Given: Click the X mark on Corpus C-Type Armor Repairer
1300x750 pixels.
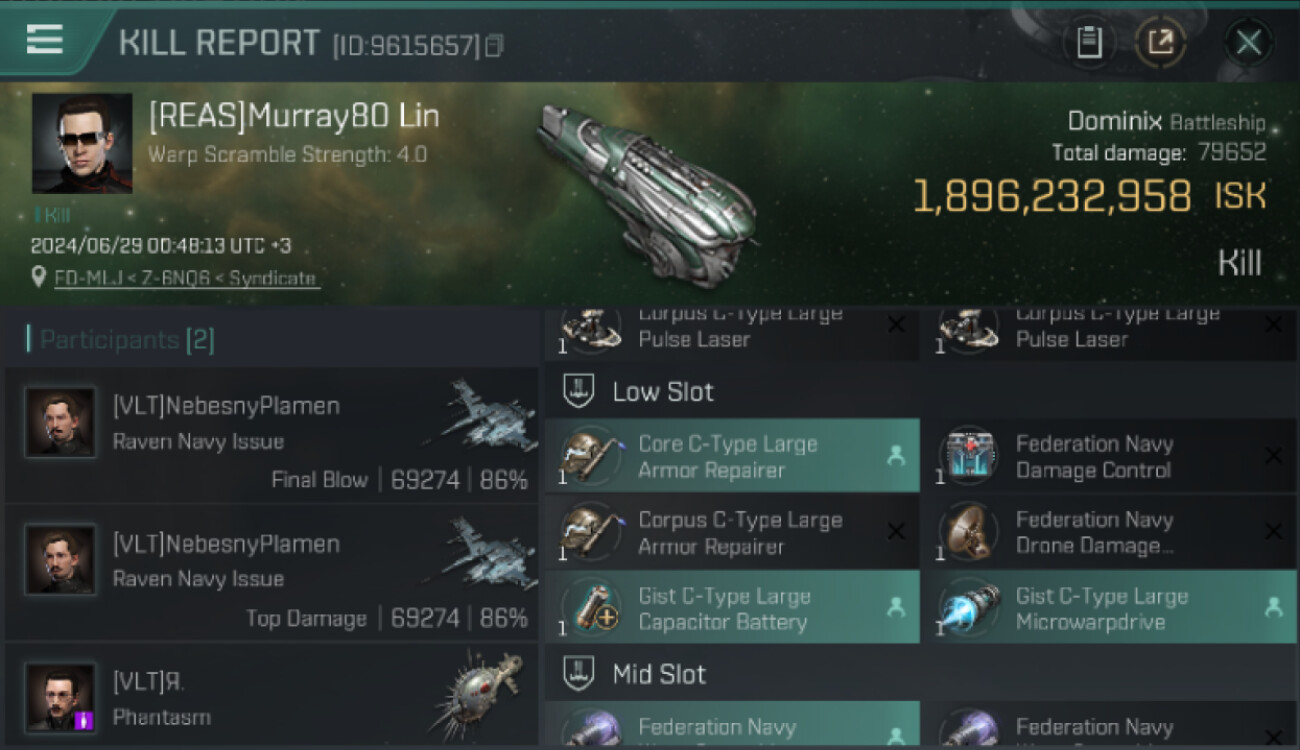Looking at the screenshot, I should tap(896, 533).
